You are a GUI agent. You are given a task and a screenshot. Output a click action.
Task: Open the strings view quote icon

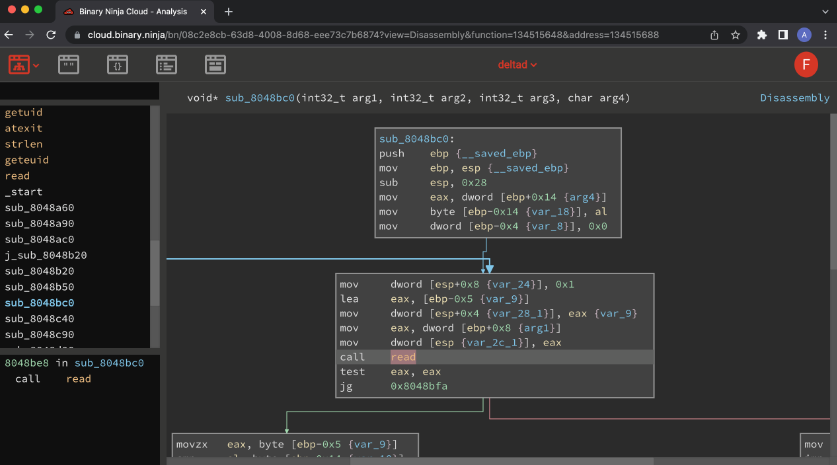click(x=68, y=65)
